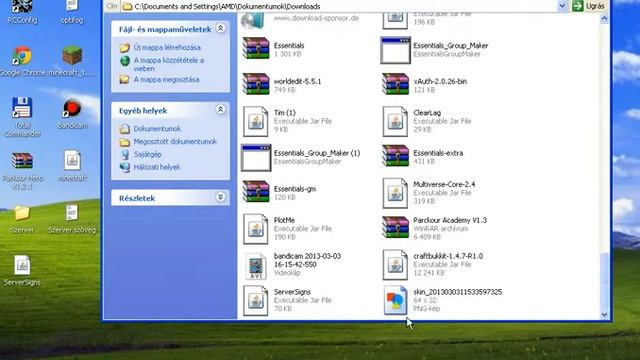Click the ClearLag file name text

click(x=427, y=113)
